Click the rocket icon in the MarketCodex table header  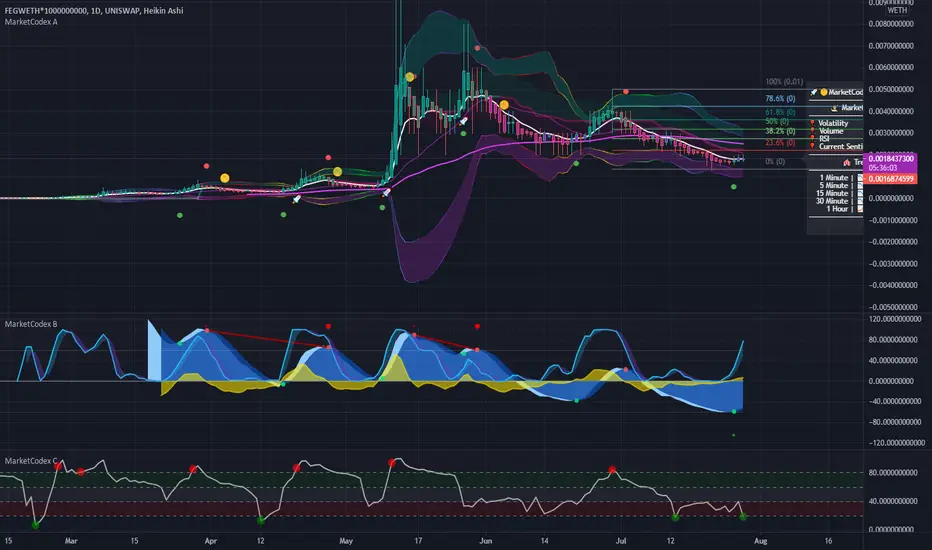point(814,92)
